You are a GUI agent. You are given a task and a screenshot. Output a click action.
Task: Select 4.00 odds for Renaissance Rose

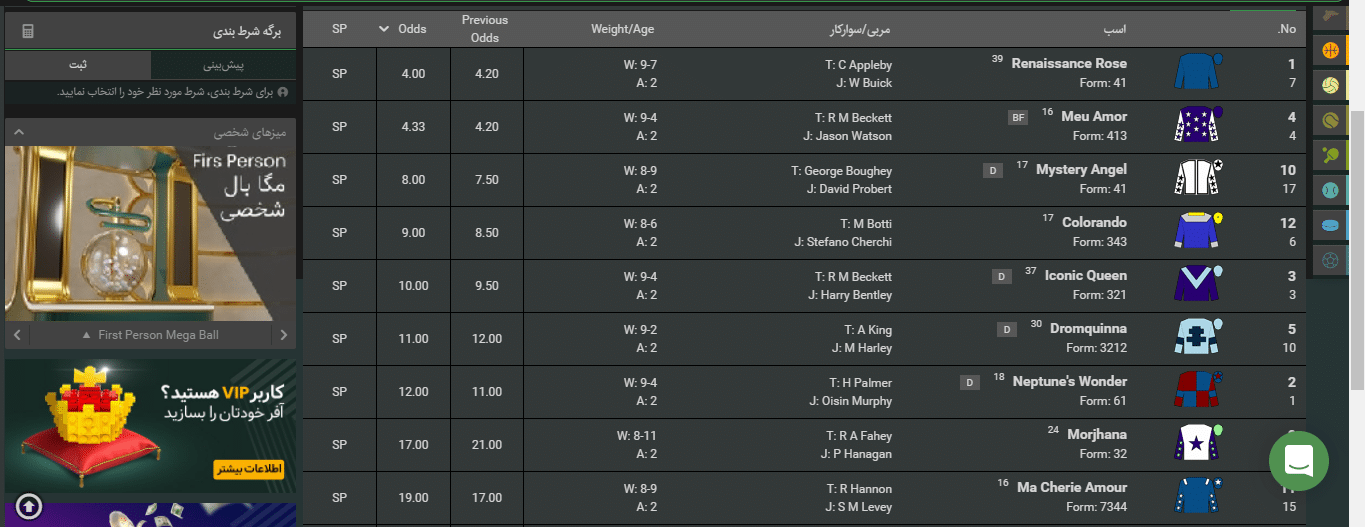pyautogui.click(x=413, y=74)
